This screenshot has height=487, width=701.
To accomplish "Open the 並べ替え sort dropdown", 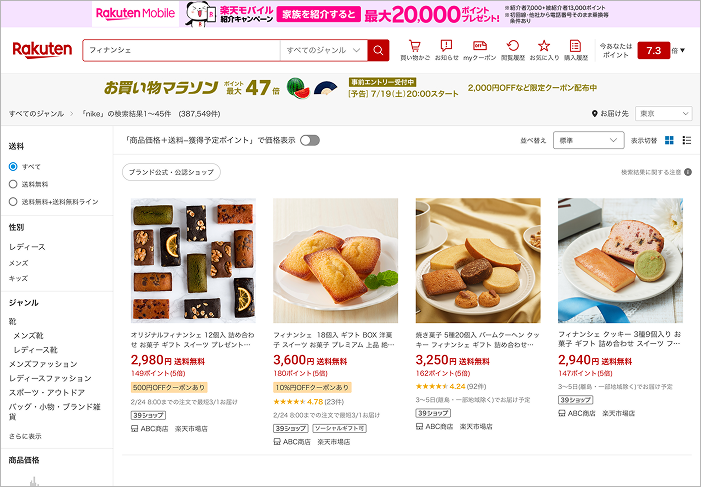I will point(588,140).
